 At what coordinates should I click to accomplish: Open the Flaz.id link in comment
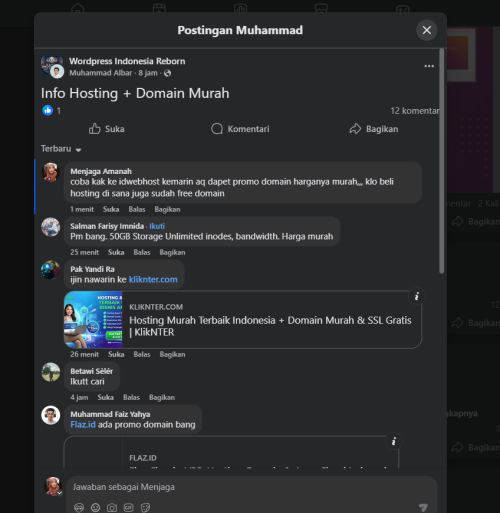[x=83, y=424]
